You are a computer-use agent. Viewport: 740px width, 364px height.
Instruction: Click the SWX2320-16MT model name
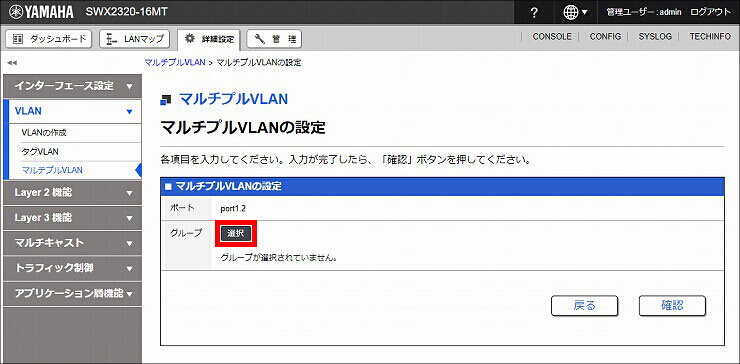coord(126,12)
